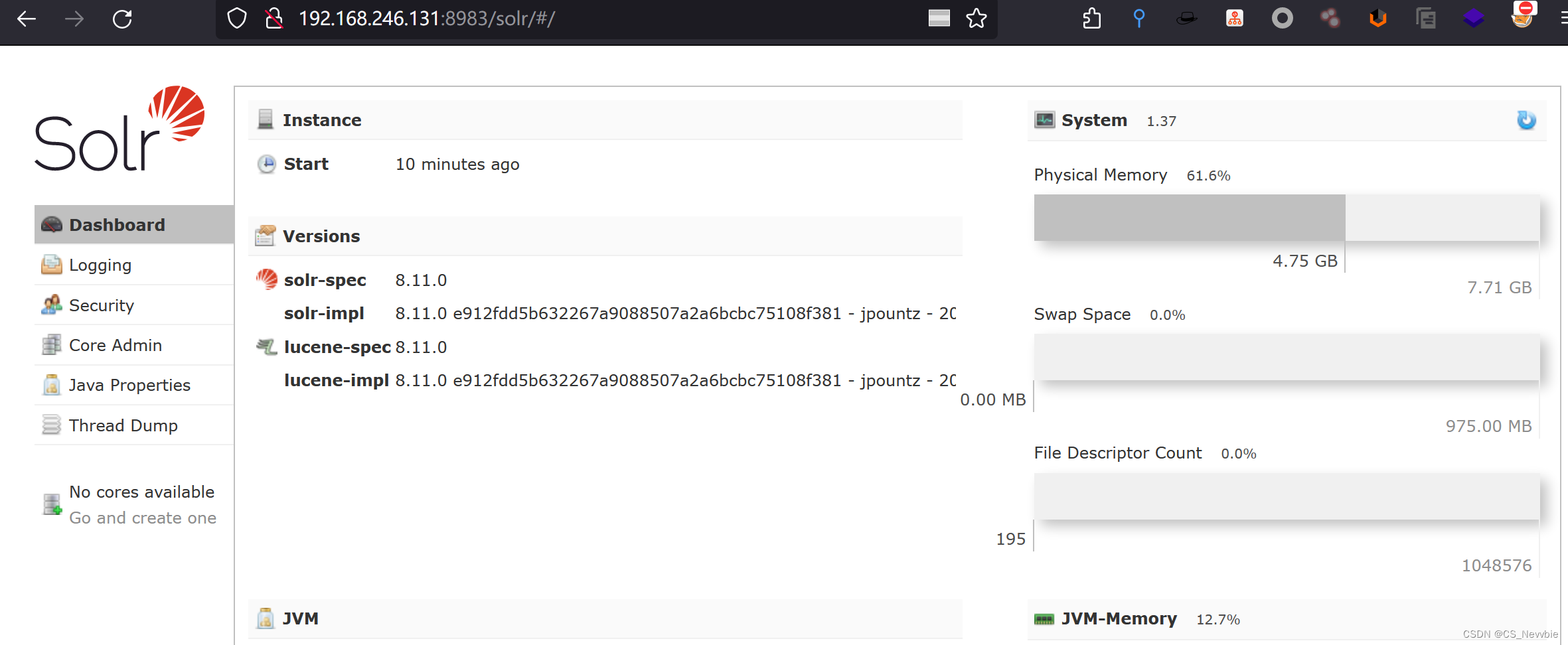Click the Instance server icon
Viewport: 1568px width, 645px height.
266,119
